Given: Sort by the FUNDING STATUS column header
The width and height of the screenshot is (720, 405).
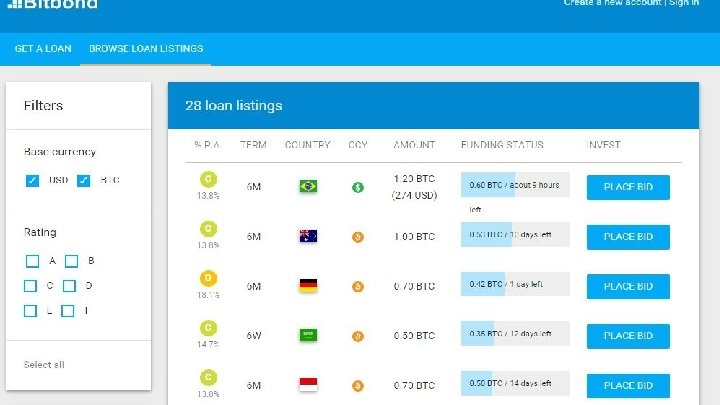Looking at the screenshot, I should [x=502, y=145].
